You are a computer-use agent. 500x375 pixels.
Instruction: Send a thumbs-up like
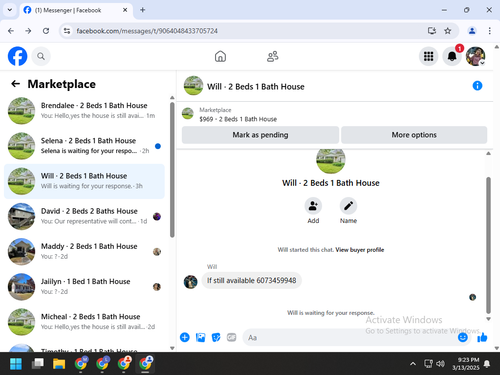click(x=482, y=337)
